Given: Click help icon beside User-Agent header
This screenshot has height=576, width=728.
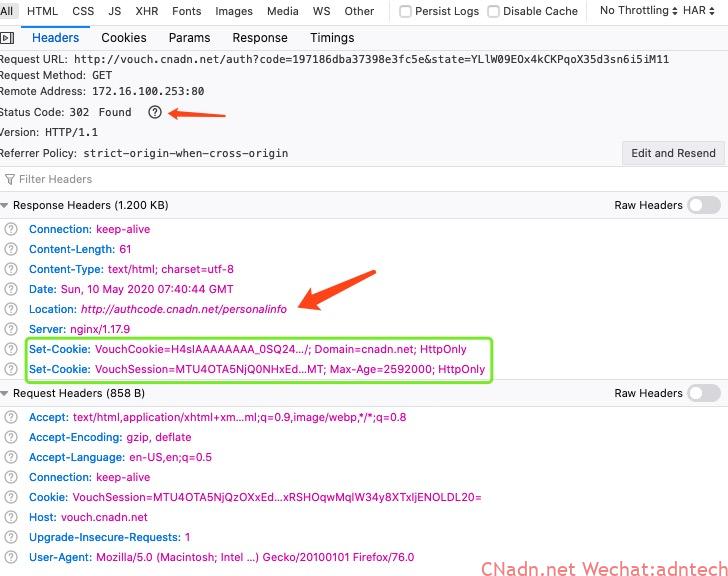Looking at the screenshot, I should [x=11, y=557].
